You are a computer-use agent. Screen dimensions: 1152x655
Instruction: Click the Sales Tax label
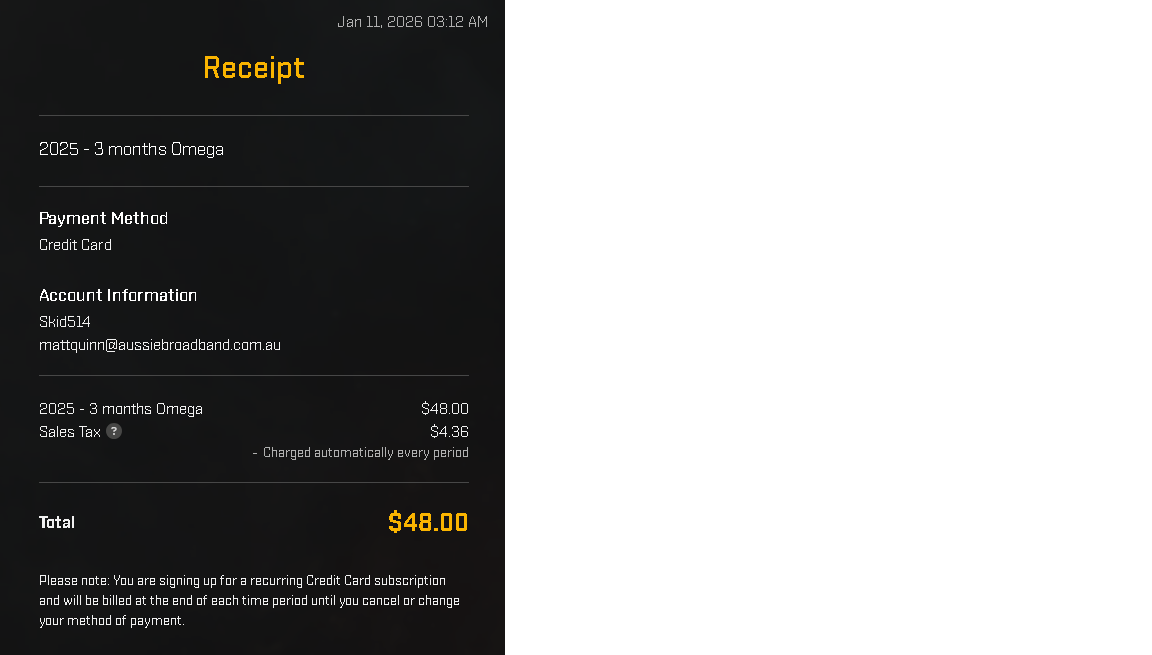coord(70,432)
